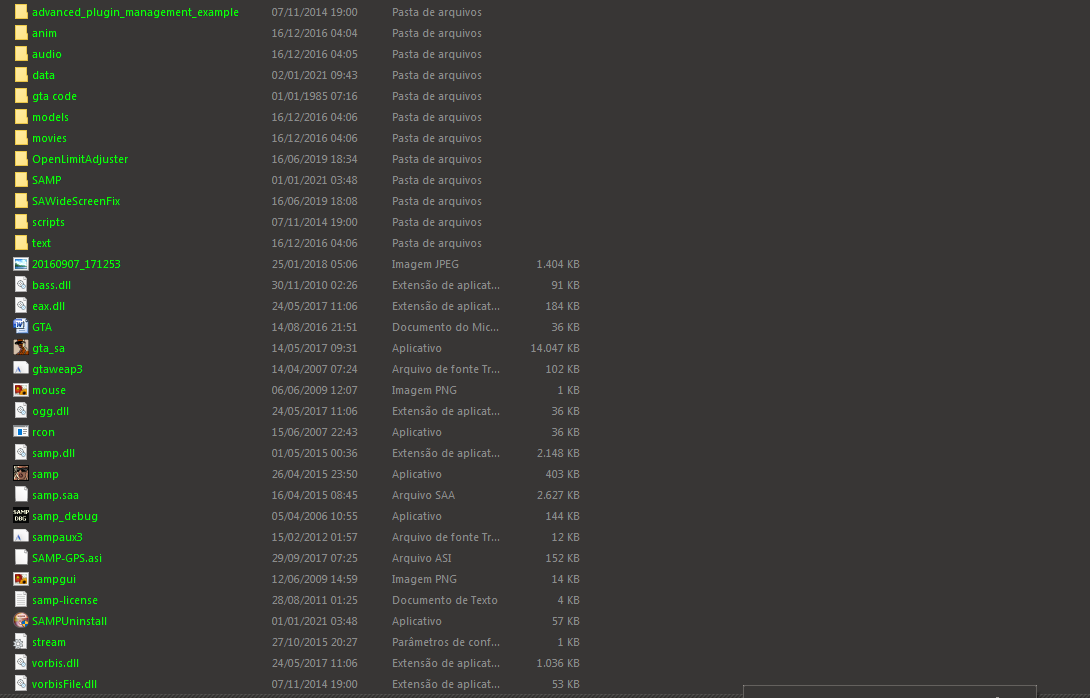Click the 14.047 KB size of gta_sa
Screen dimensions: 1090x698
pos(555,348)
